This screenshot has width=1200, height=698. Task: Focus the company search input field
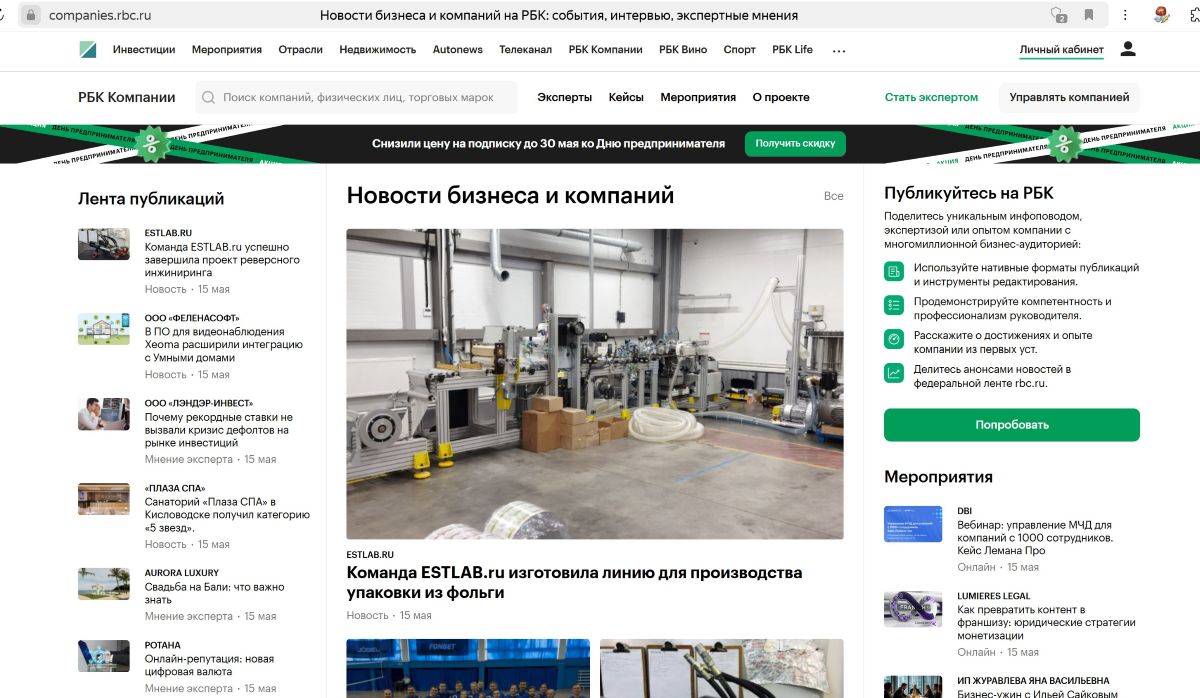point(360,98)
